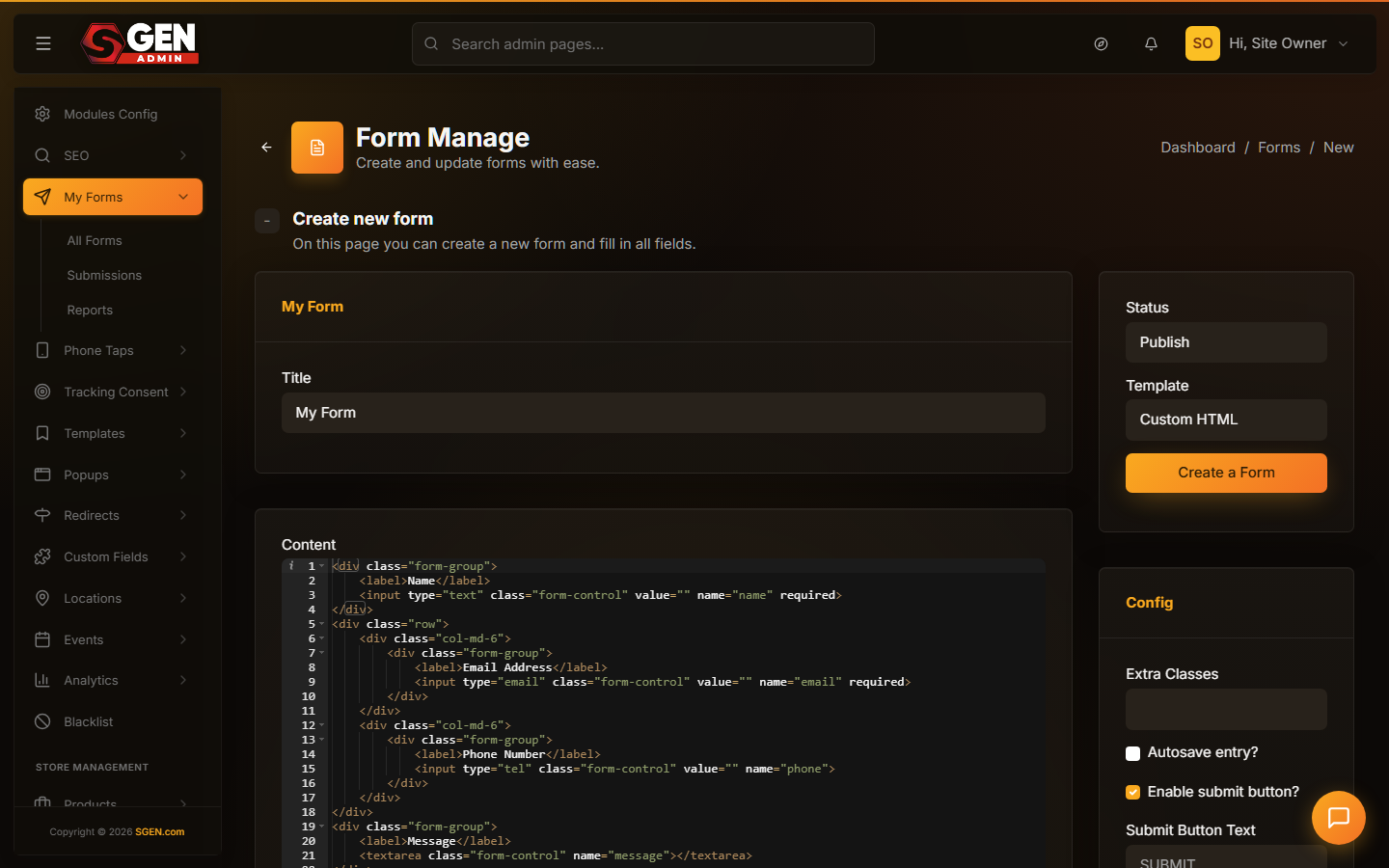Viewport: 1389px width, 868px height.
Task: Click New breadcrumb item
Action: 1338,148
